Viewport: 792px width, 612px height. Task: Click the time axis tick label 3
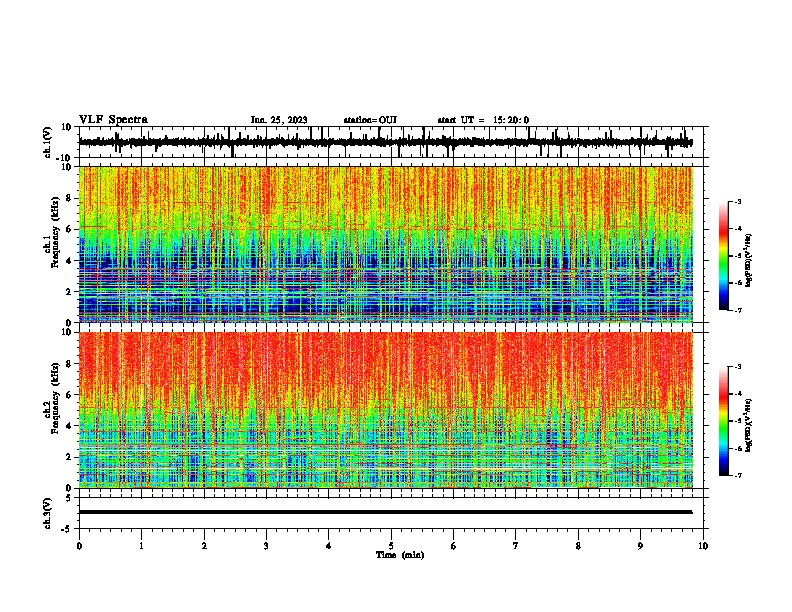point(266,546)
